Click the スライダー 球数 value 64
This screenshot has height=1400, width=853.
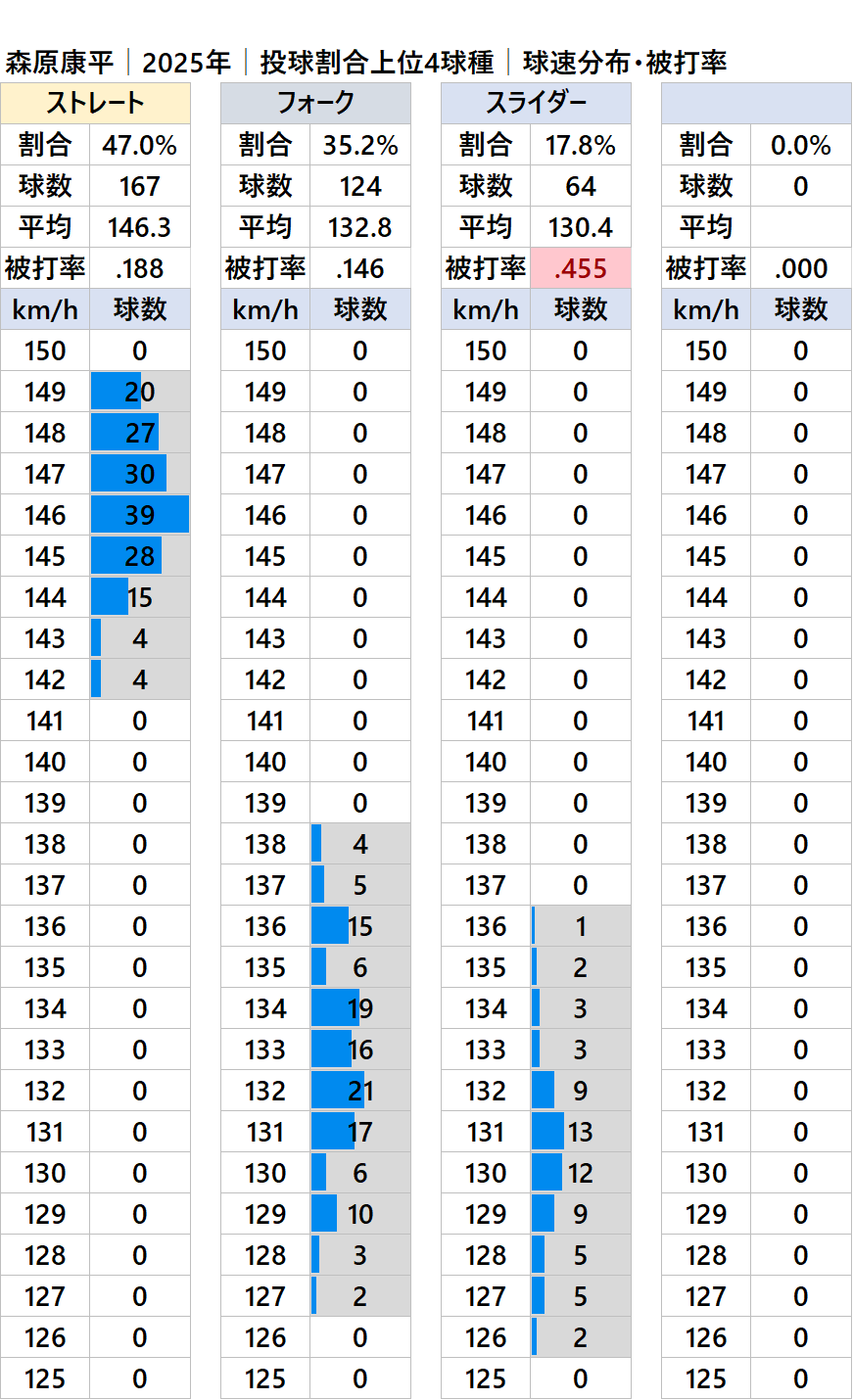click(x=581, y=186)
